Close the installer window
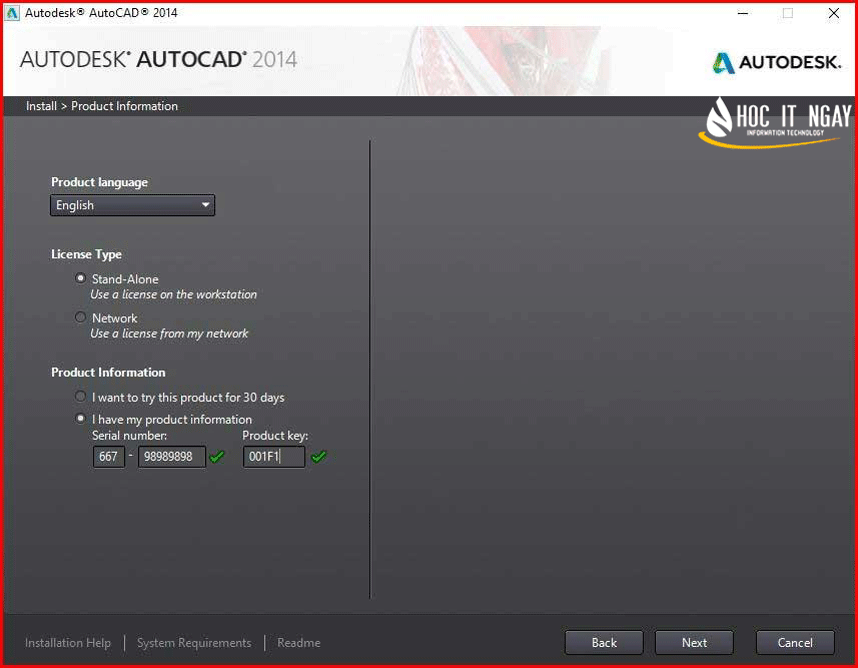The height and width of the screenshot is (668, 858). [x=833, y=13]
